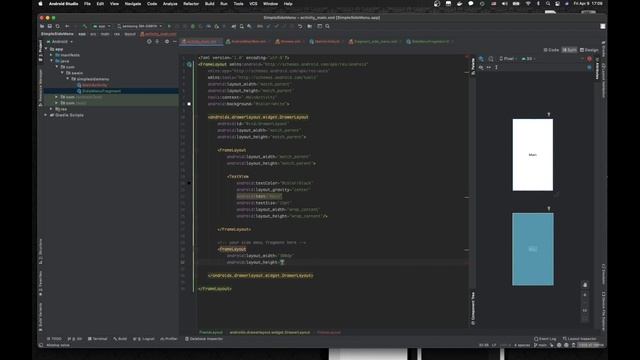This screenshot has width=640, height=360.
Task: Switch to the SideMenuFragment editor tab
Action: [429, 42]
